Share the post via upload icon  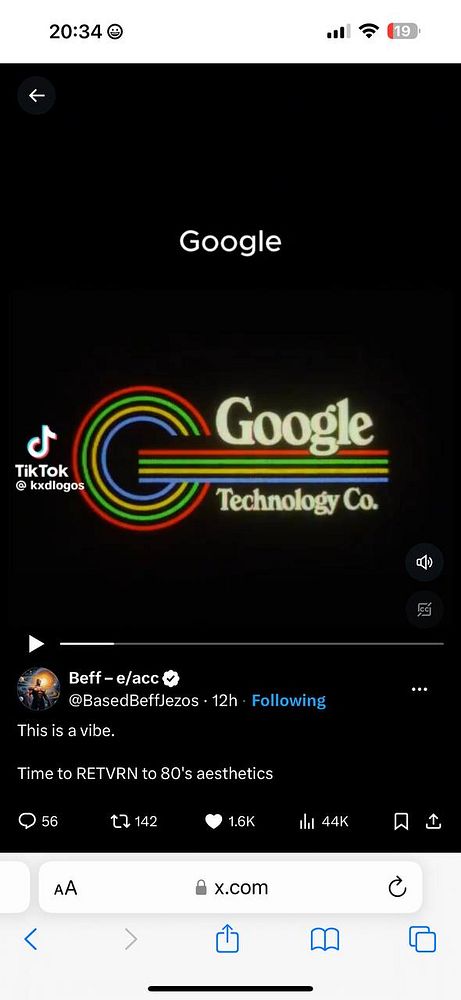[434, 821]
